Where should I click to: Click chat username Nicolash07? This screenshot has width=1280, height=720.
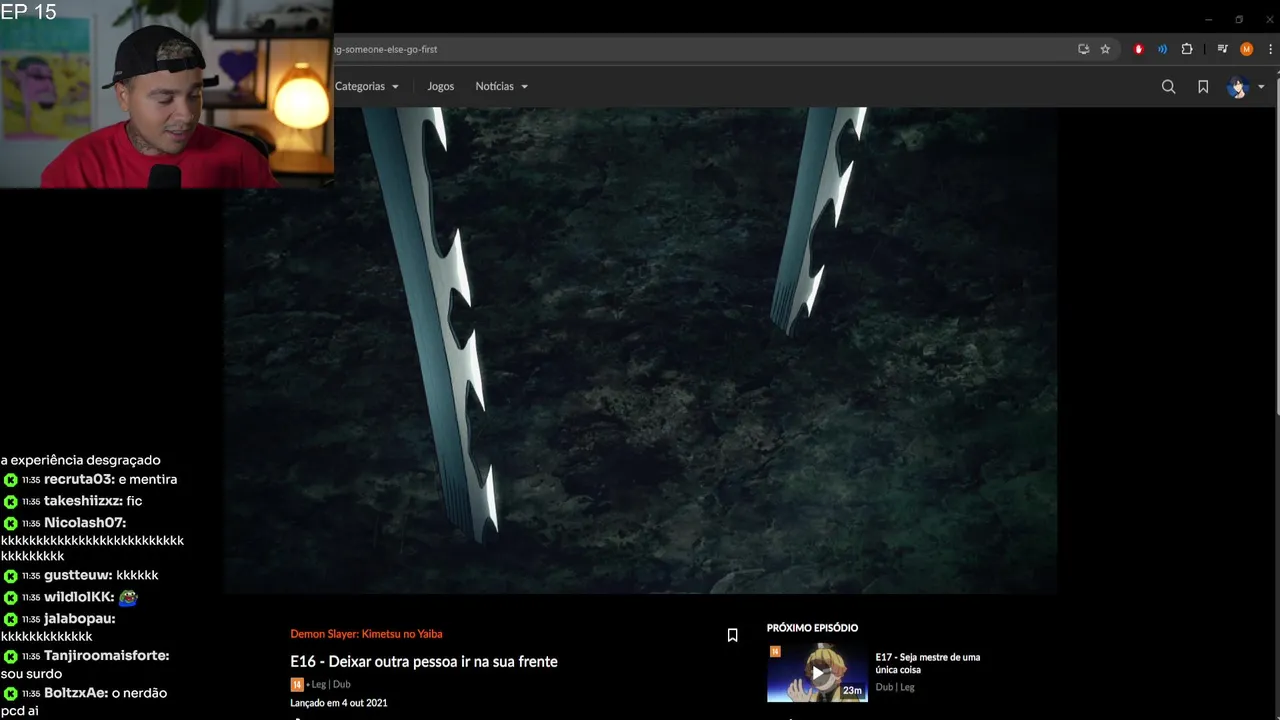(x=85, y=523)
